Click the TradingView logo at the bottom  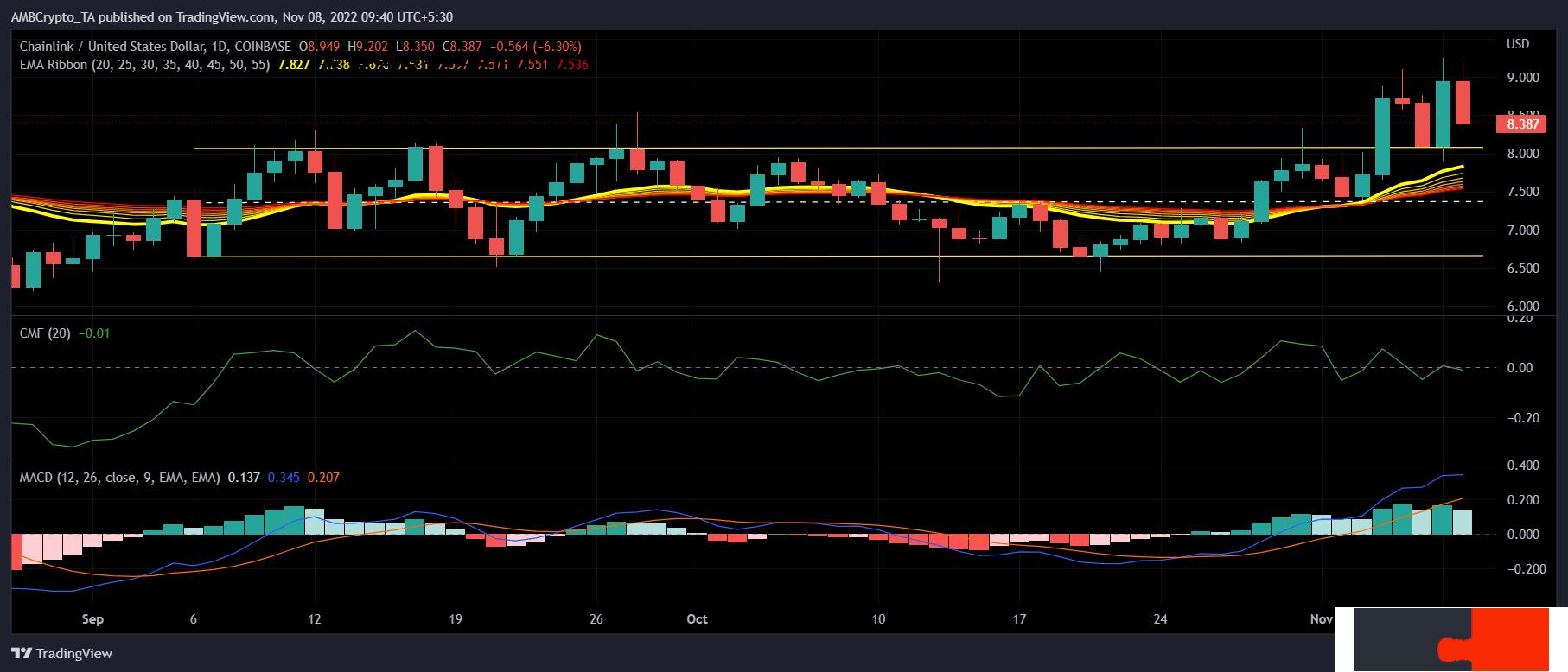tap(61, 654)
